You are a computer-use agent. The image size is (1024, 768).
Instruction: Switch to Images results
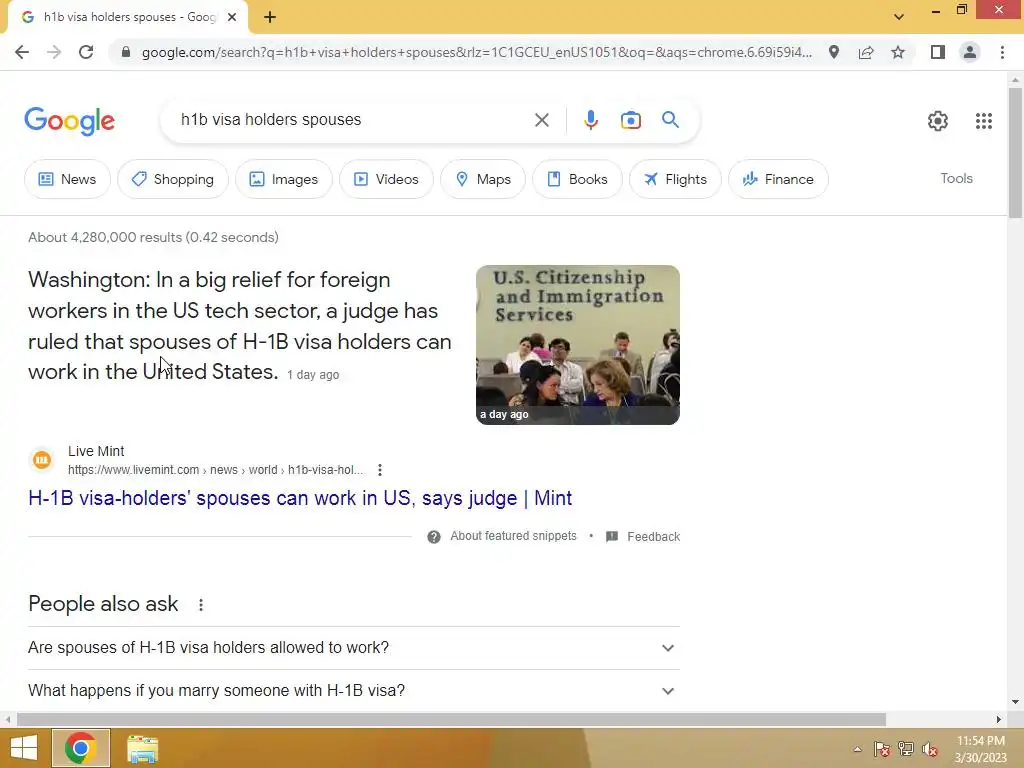click(x=283, y=179)
